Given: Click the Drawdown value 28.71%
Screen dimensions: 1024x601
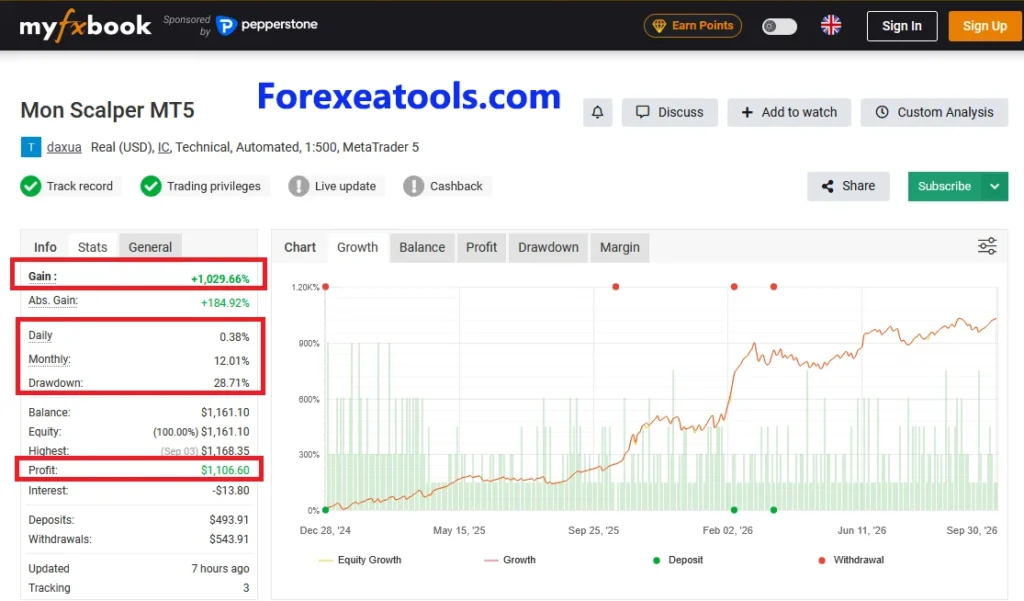Looking at the screenshot, I should pyautogui.click(x=231, y=383).
